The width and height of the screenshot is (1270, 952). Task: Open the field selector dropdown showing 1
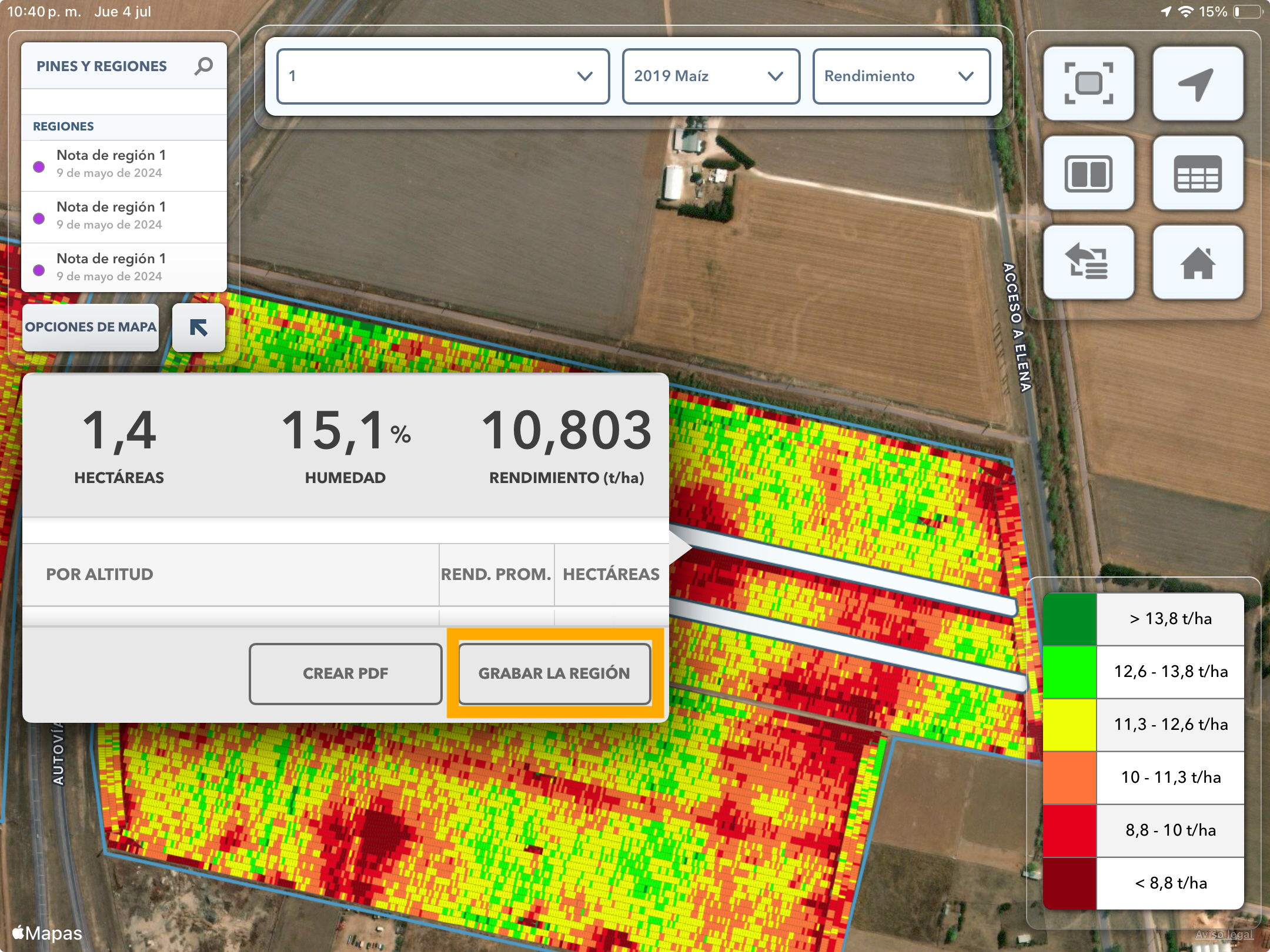(443, 76)
